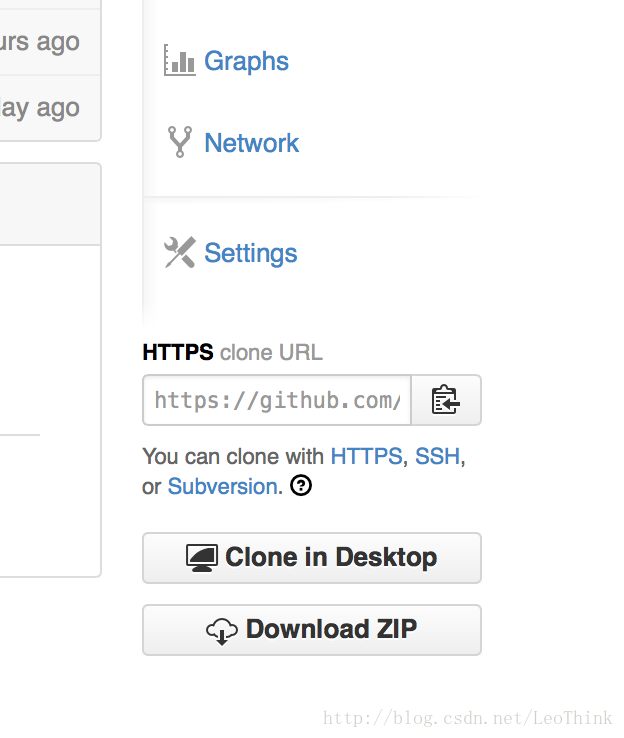The height and width of the screenshot is (738, 624).
Task: Click the blog.csdn.net watermark text
Action: tap(468, 718)
